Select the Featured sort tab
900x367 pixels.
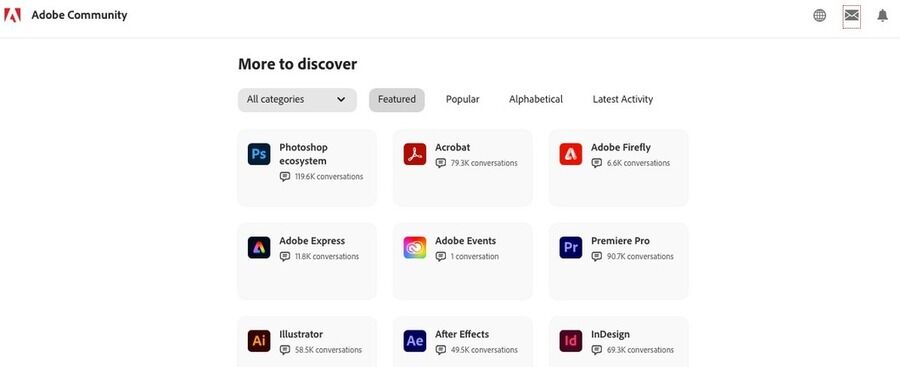tap(397, 100)
